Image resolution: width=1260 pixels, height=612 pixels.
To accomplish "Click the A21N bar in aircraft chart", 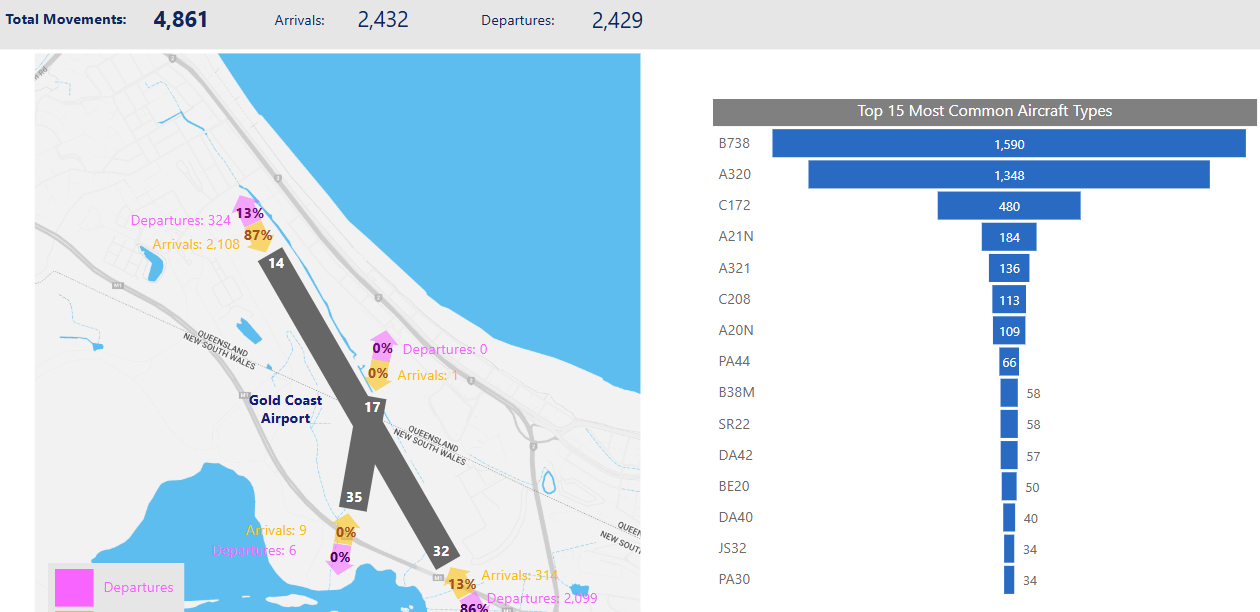I will [x=1008, y=237].
